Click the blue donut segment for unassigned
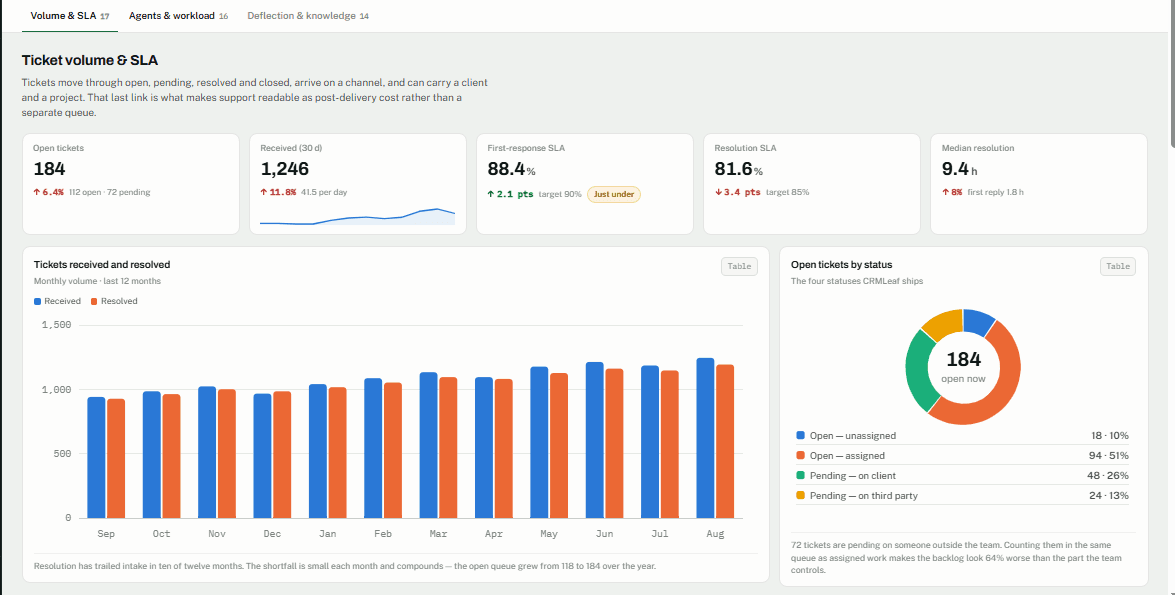 (978, 321)
